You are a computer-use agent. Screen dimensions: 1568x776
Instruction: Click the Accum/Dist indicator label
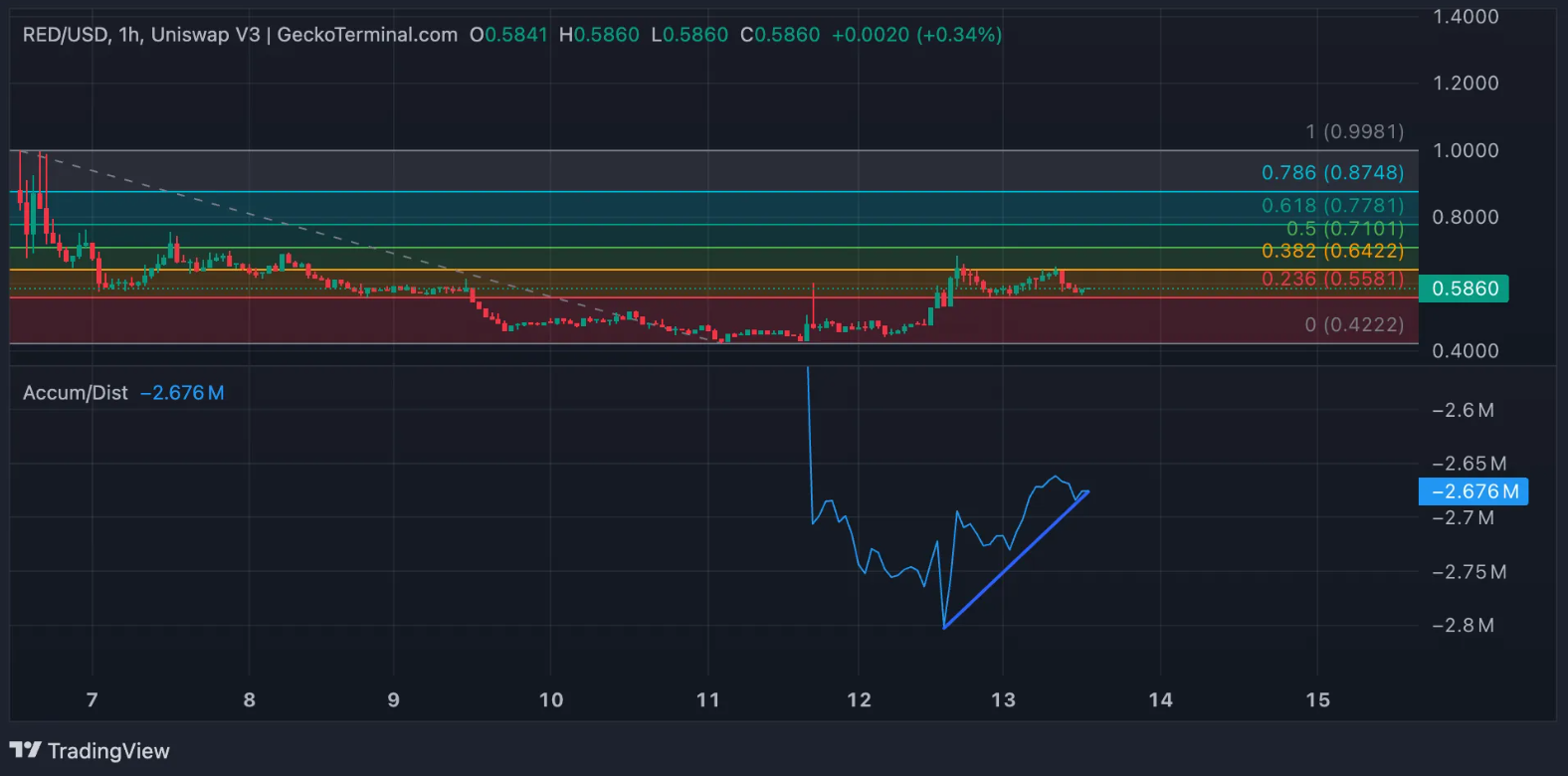[x=76, y=393]
